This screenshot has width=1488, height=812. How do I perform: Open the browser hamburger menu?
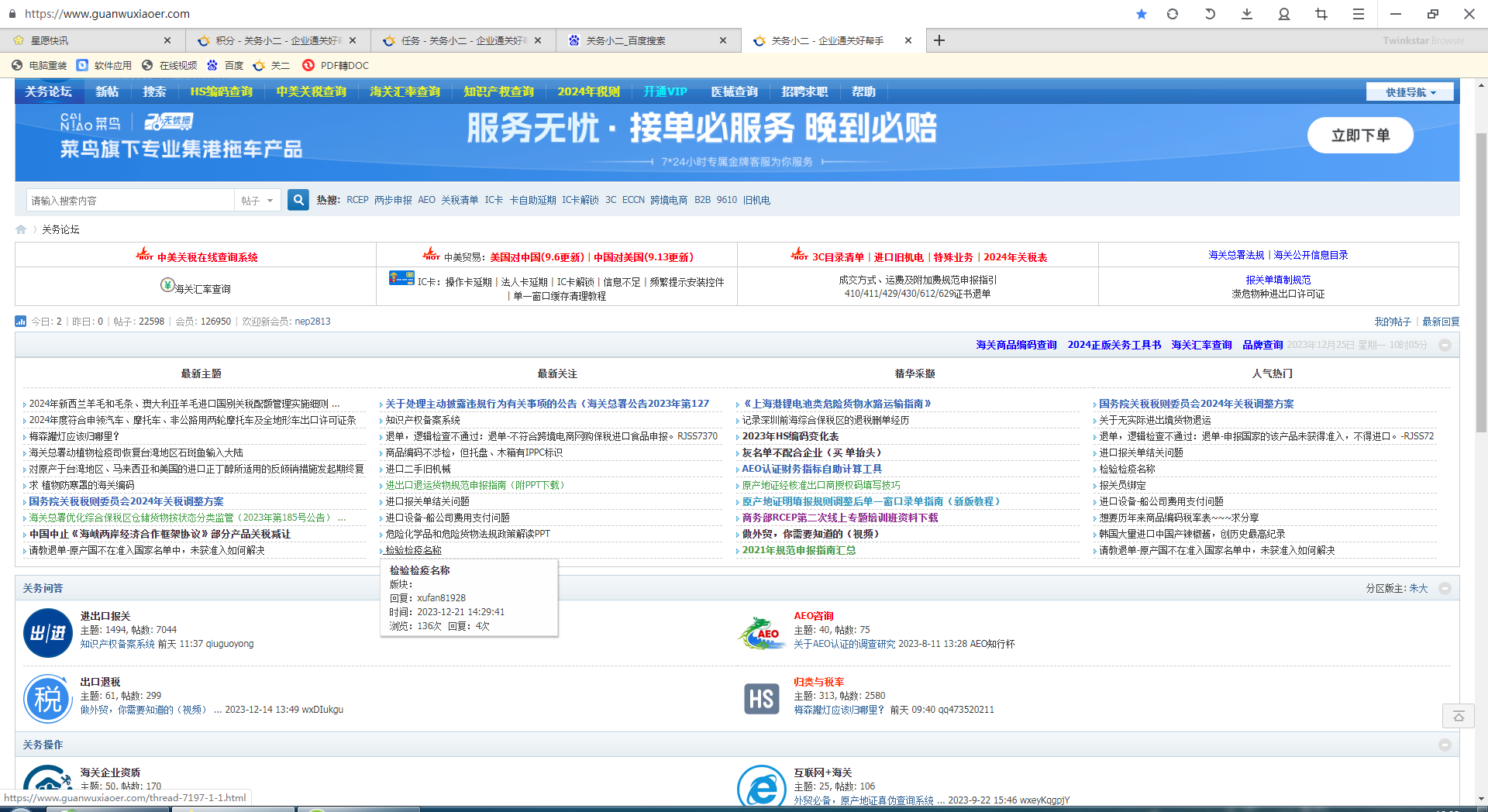coord(1359,14)
